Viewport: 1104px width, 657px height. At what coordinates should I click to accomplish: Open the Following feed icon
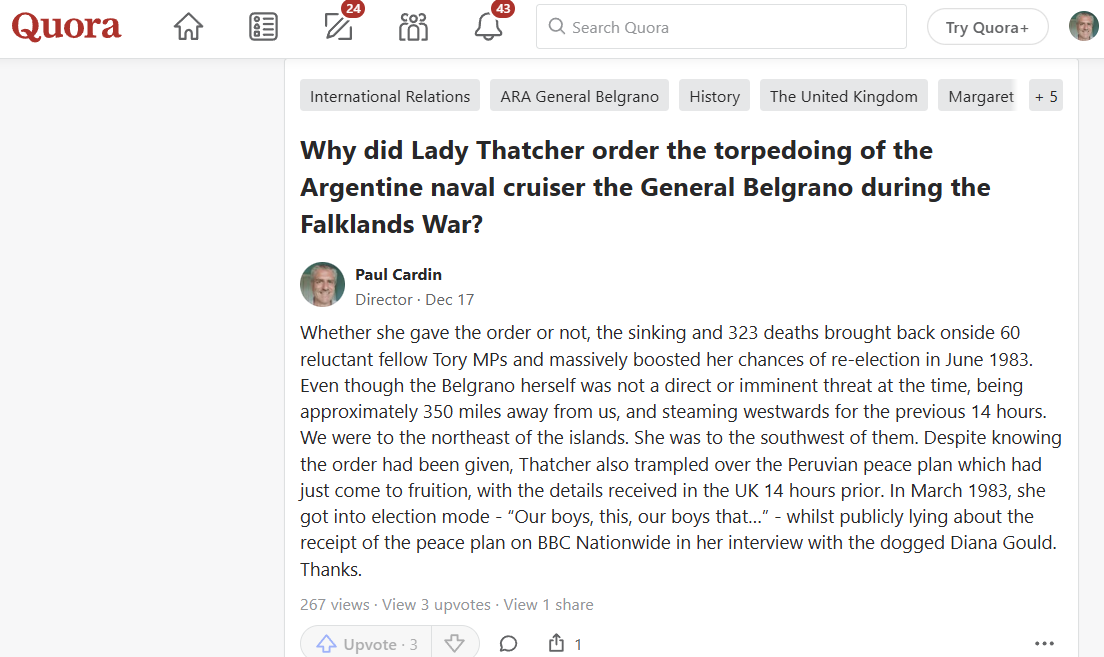(263, 27)
